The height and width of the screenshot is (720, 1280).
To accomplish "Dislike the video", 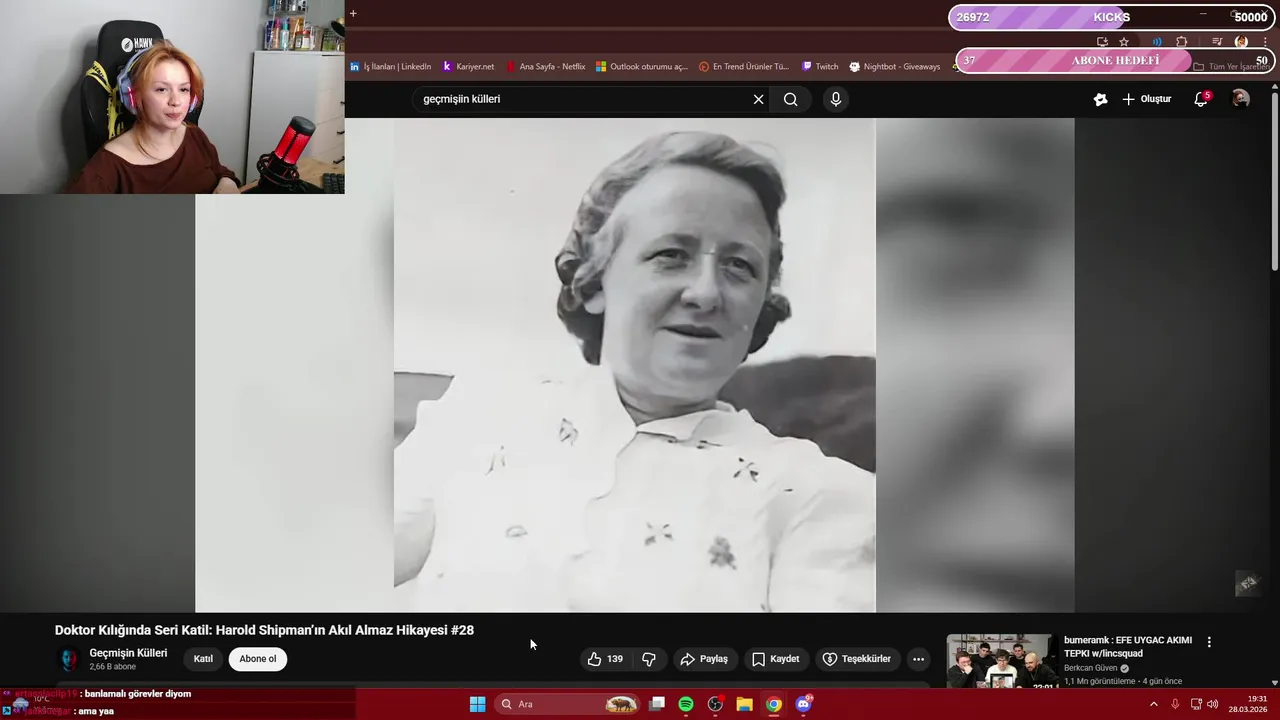I will tap(649, 659).
